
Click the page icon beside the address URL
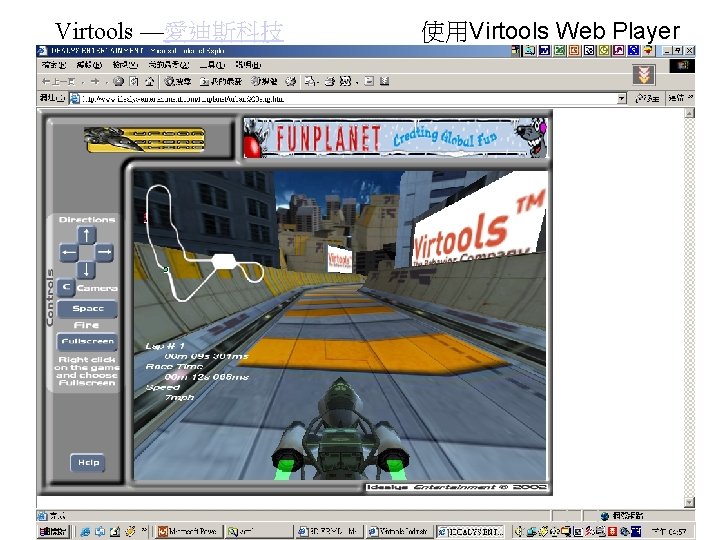click(x=74, y=98)
